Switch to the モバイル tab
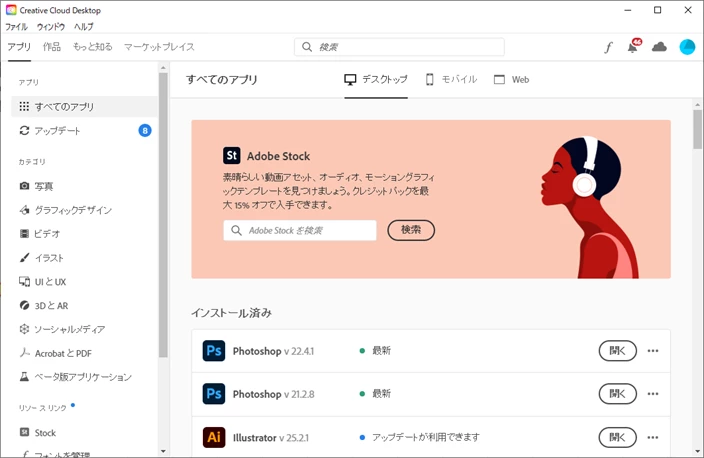 [451, 79]
